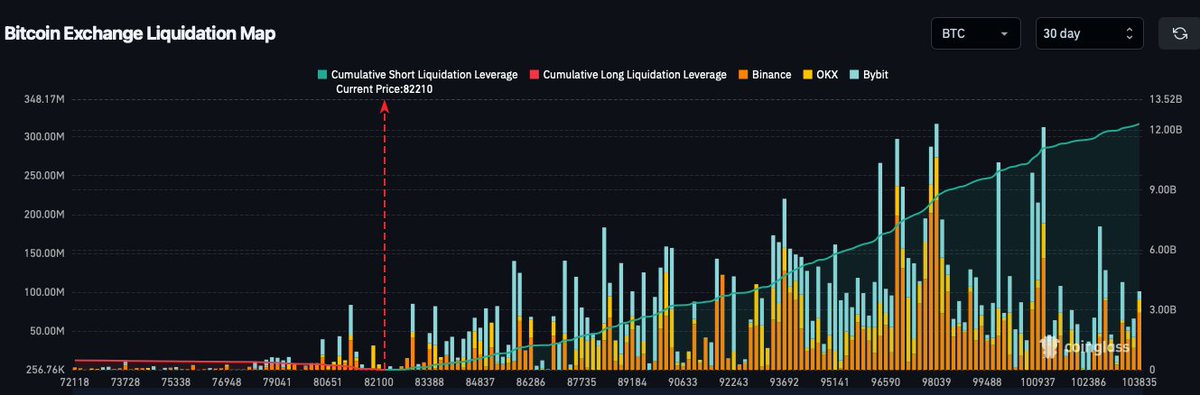The height and width of the screenshot is (395, 1200).
Task: Click the 83388 price axis label
Action: [x=429, y=383]
